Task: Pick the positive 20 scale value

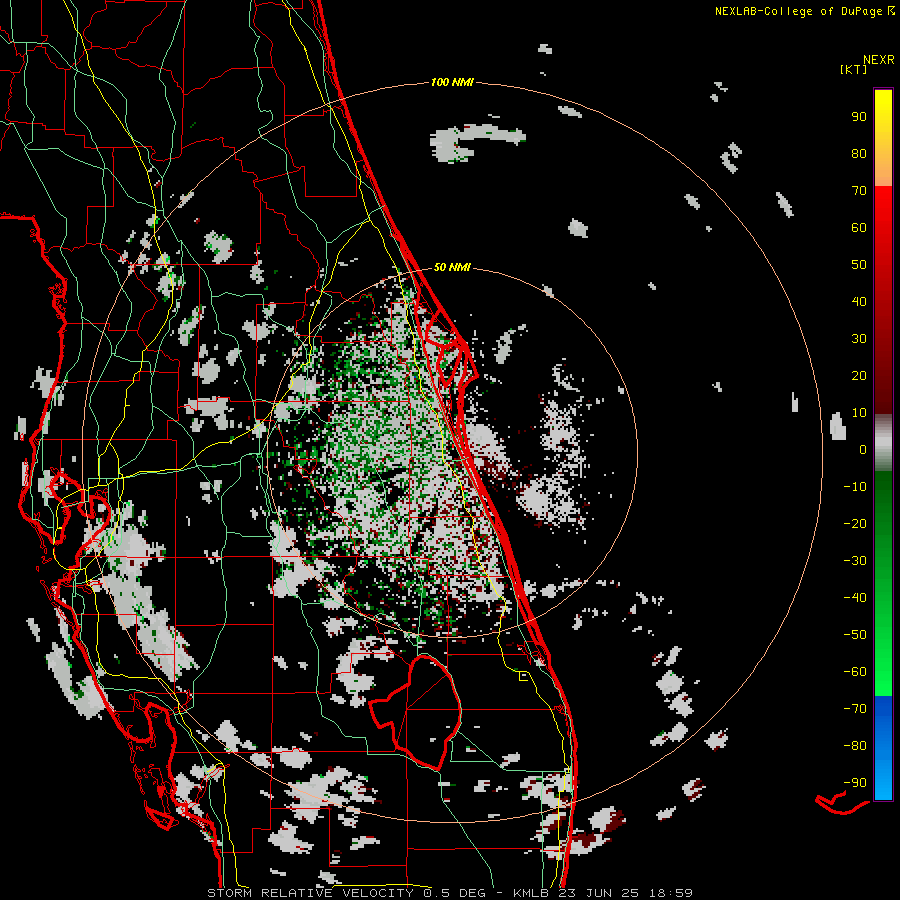Action: 859,375
